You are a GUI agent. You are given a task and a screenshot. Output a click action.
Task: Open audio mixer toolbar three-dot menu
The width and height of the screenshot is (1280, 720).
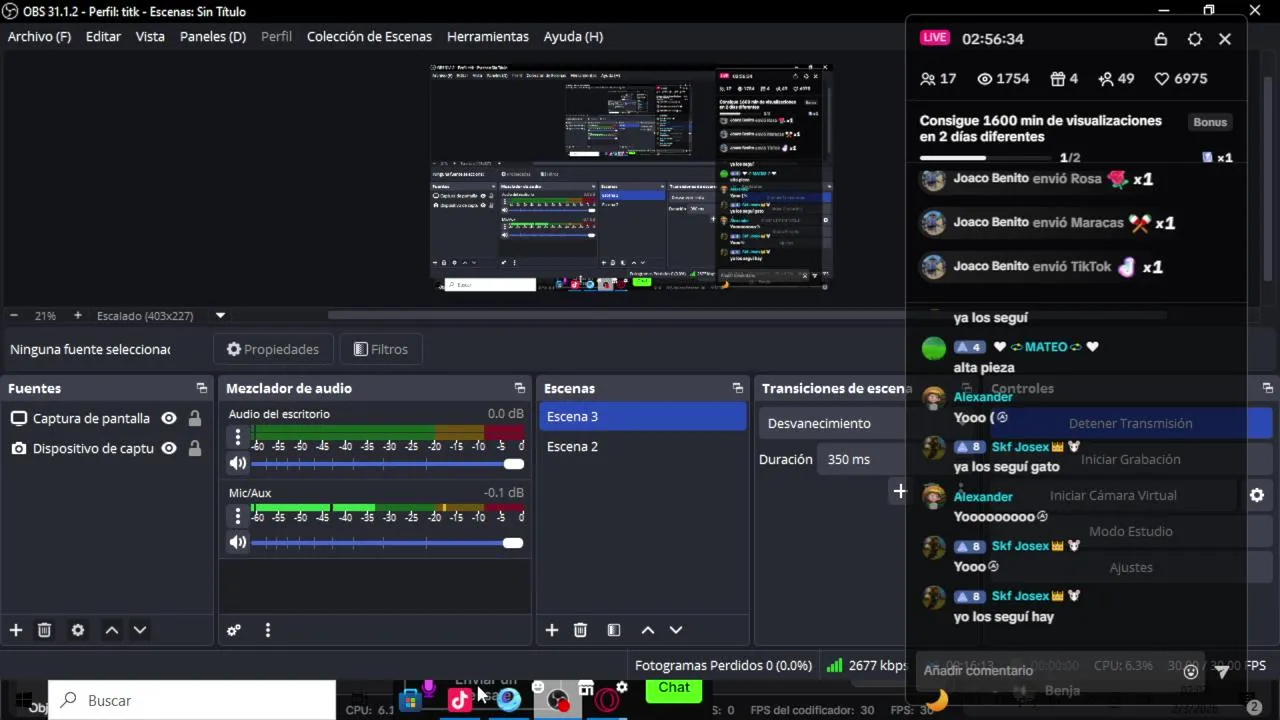click(267, 630)
